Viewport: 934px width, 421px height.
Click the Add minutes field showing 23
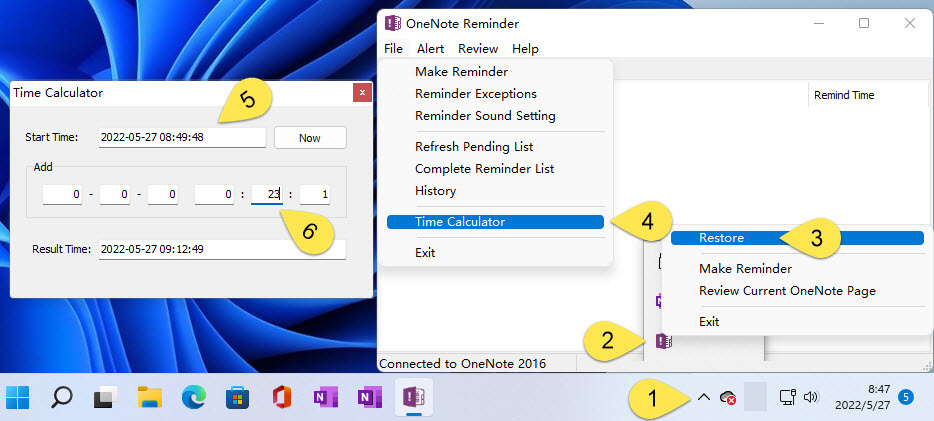point(267,195)
